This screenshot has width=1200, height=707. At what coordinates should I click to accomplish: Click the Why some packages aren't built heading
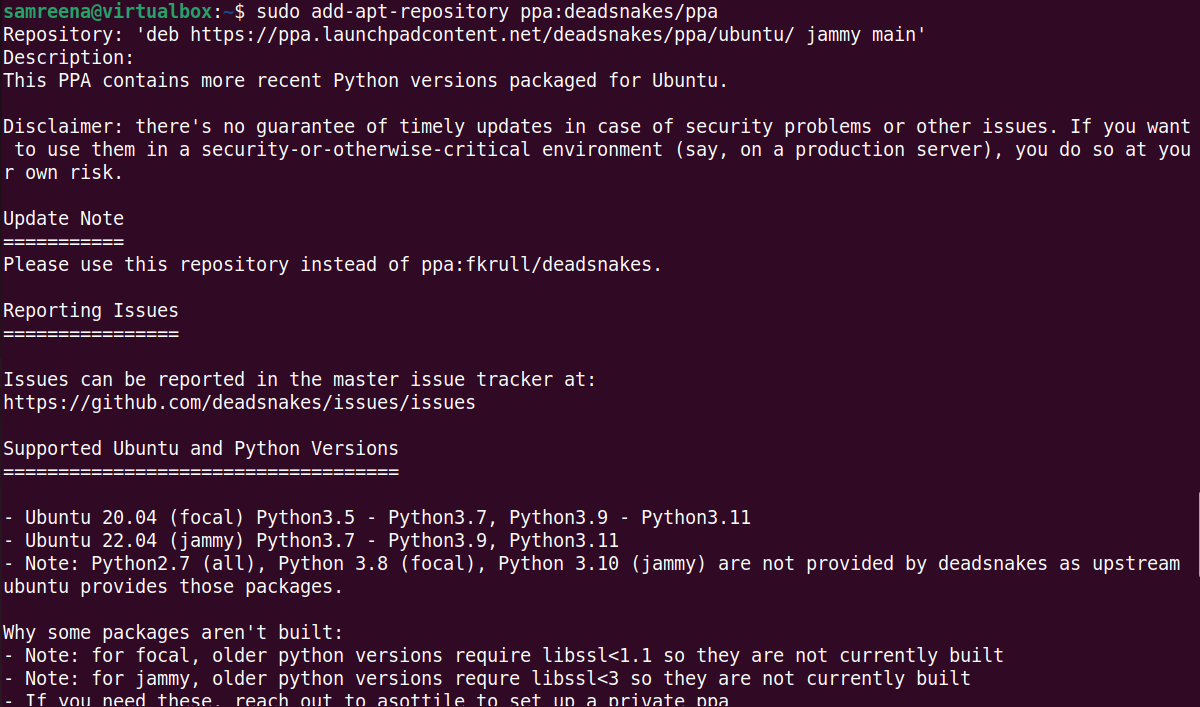pos(173,633)
